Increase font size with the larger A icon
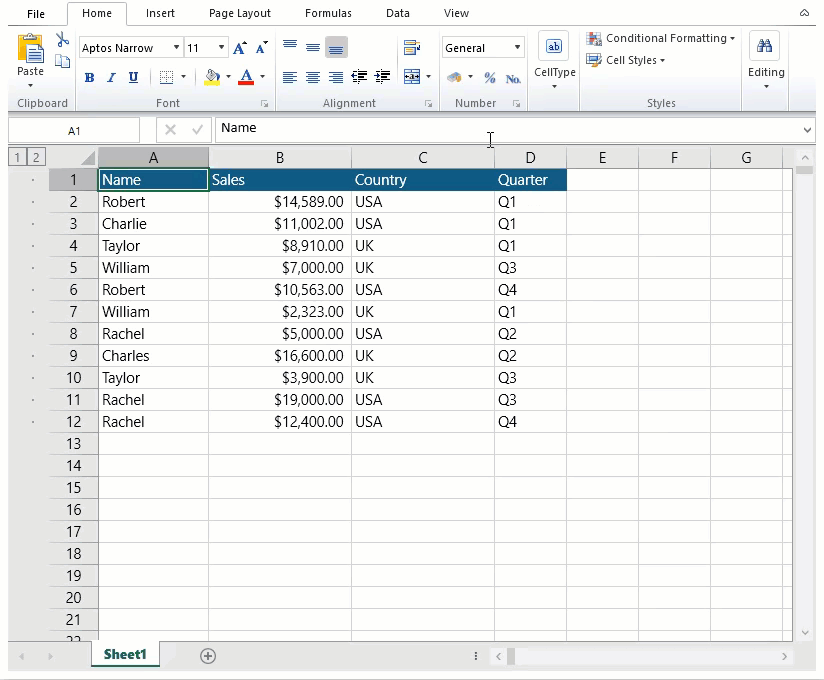 (x=240, y=48)
